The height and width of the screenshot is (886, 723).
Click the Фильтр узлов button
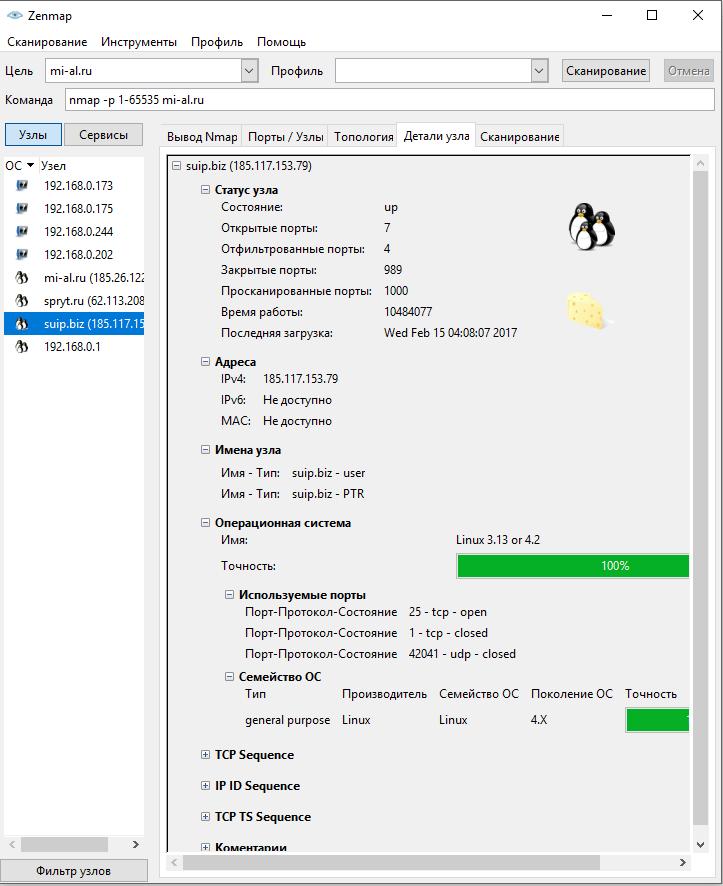(74, 871)
